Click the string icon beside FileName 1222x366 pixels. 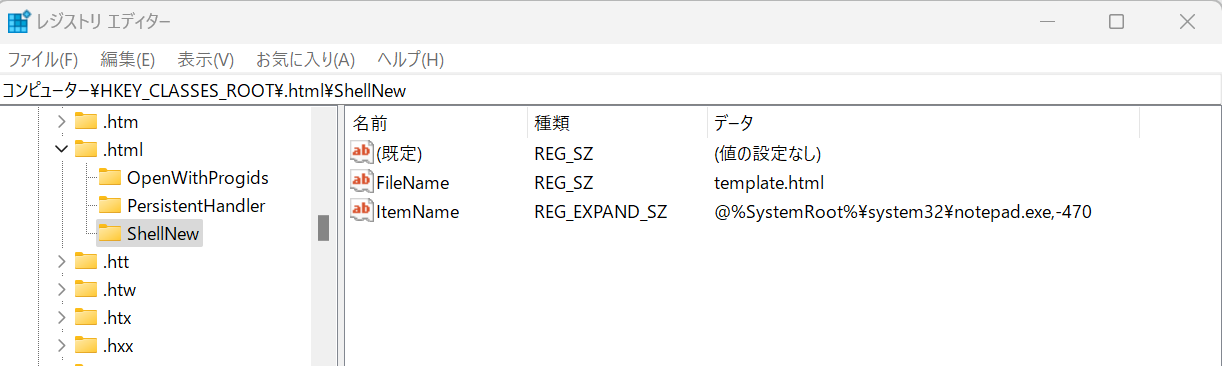click(x=361, y=182)
